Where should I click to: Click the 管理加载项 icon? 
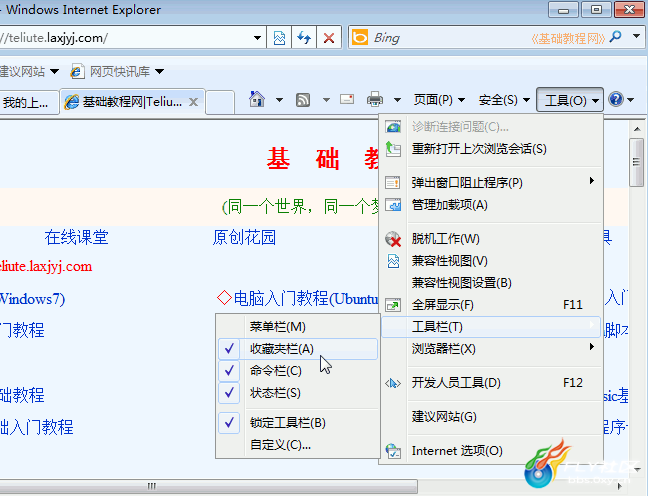[x=393, y=205]
